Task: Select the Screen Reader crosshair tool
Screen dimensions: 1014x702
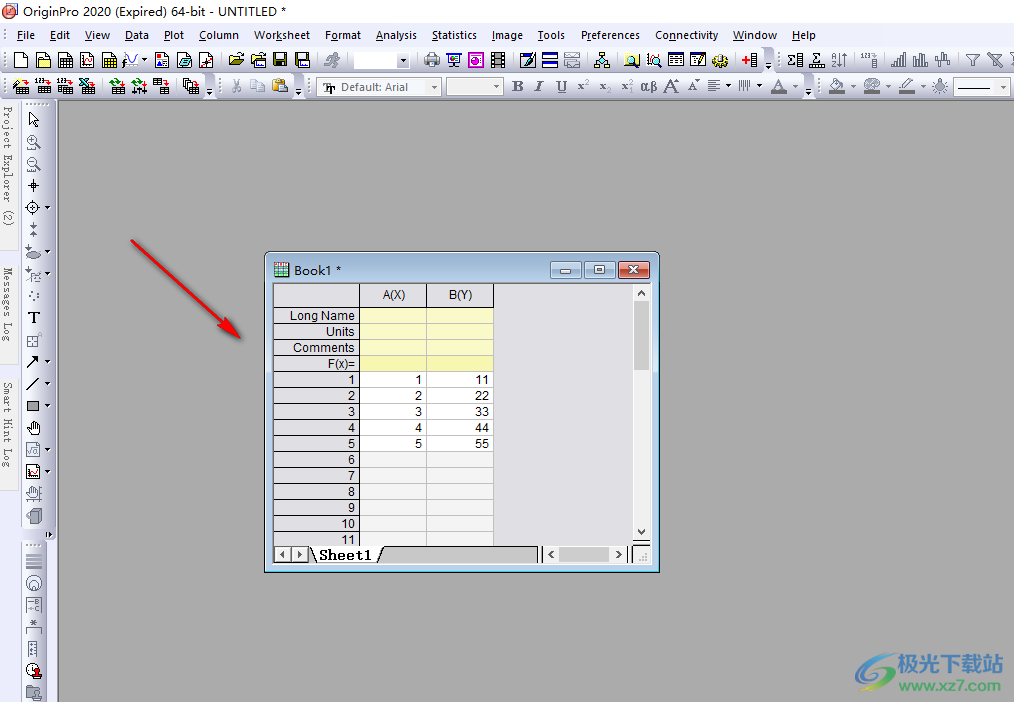Action: coord(34,186)
